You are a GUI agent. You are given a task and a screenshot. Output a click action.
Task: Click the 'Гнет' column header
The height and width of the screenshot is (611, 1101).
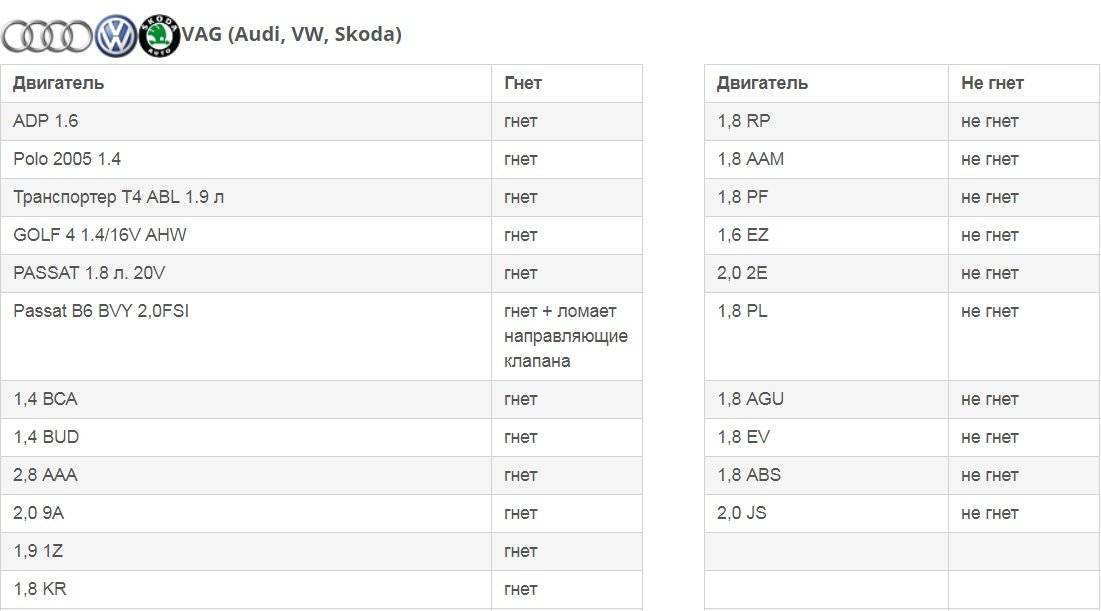567,84
